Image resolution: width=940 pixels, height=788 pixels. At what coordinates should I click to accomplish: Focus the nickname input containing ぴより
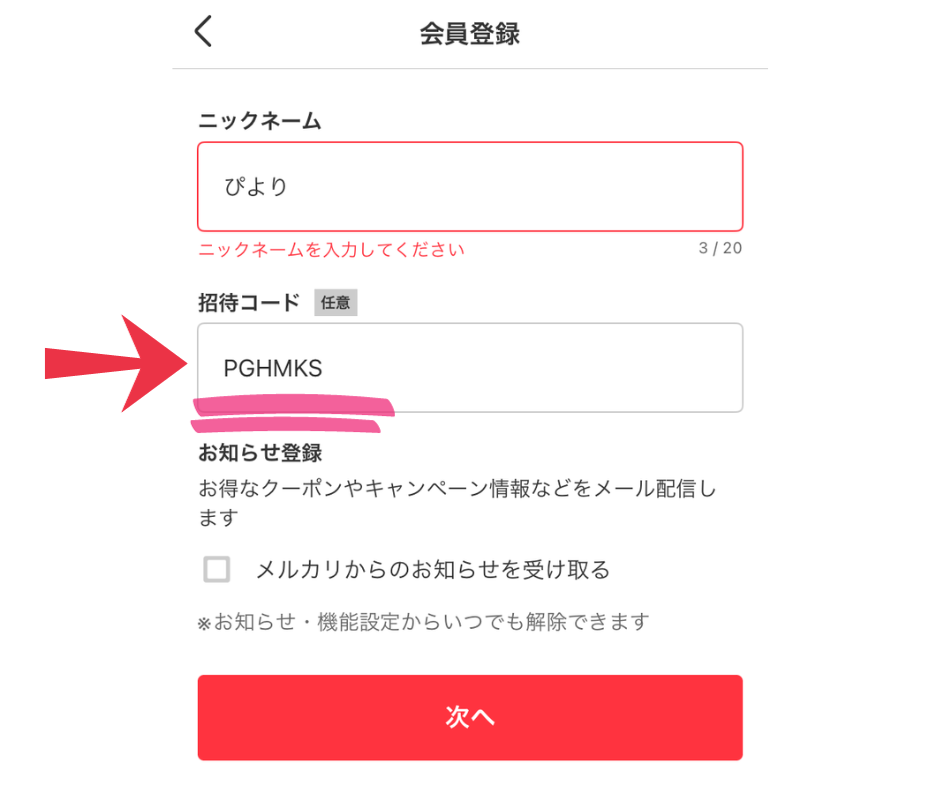click(470, 186)
